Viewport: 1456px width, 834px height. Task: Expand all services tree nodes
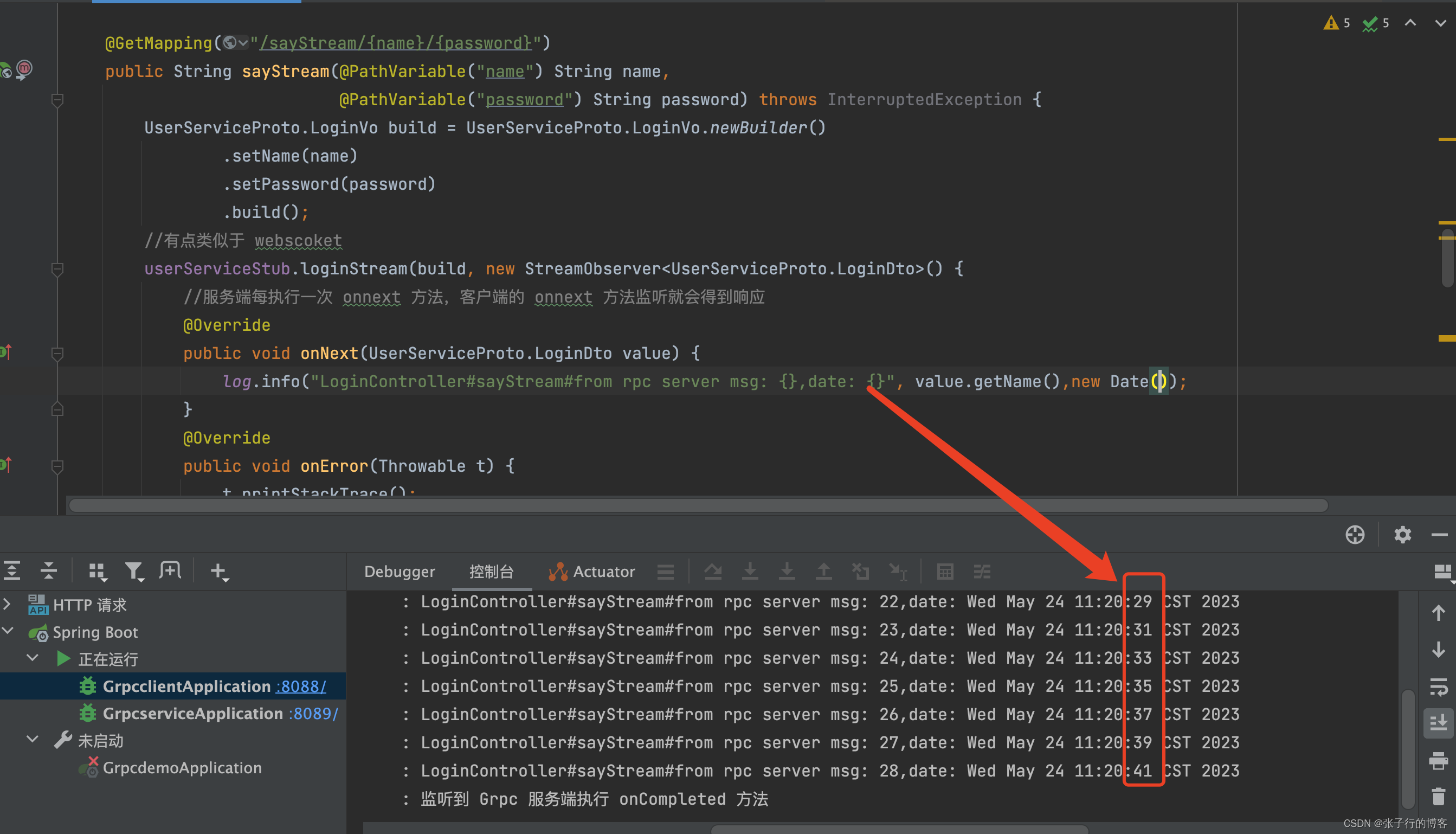12,570
